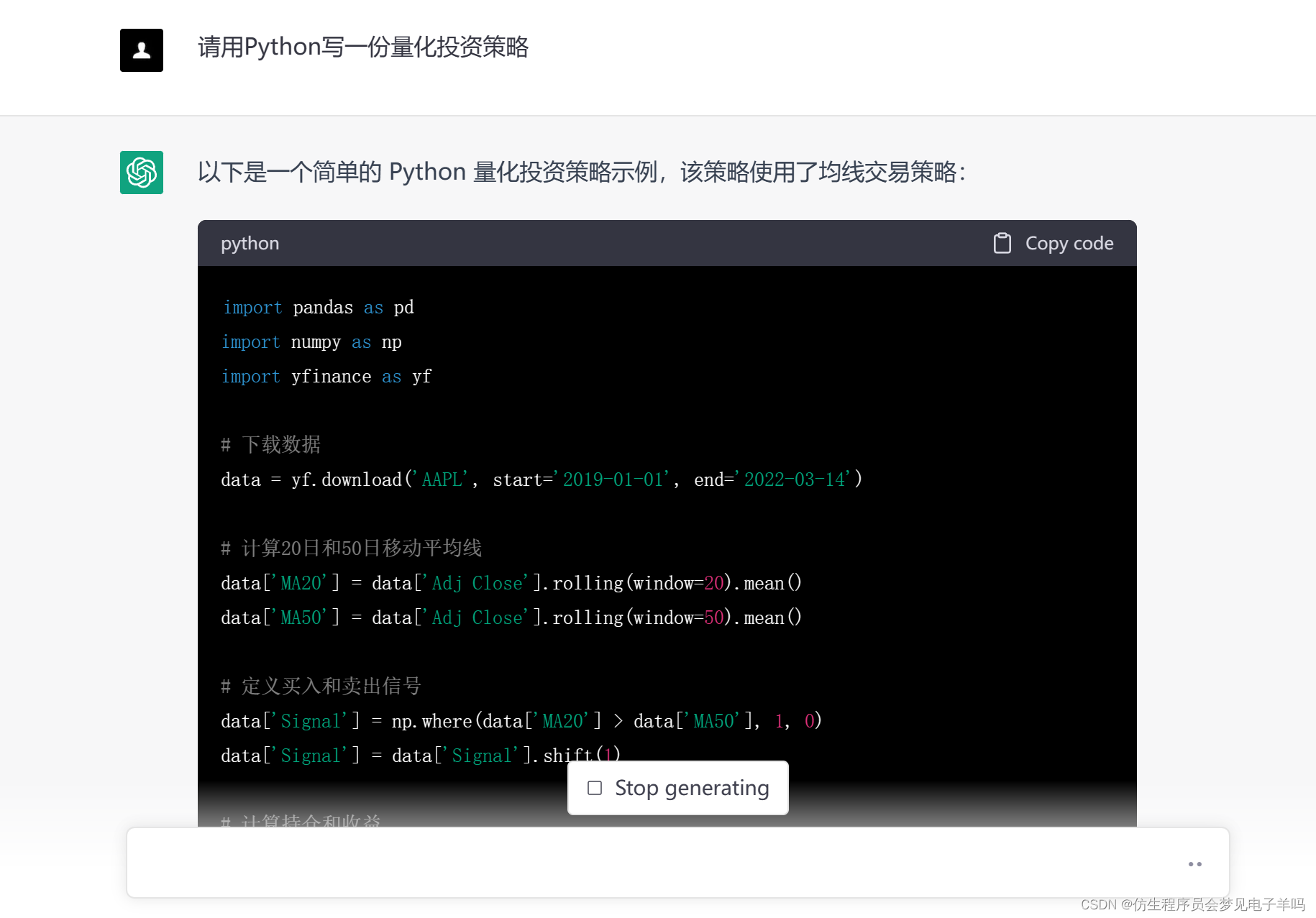Click the line 'import pandas as pd'

(318, 308)
